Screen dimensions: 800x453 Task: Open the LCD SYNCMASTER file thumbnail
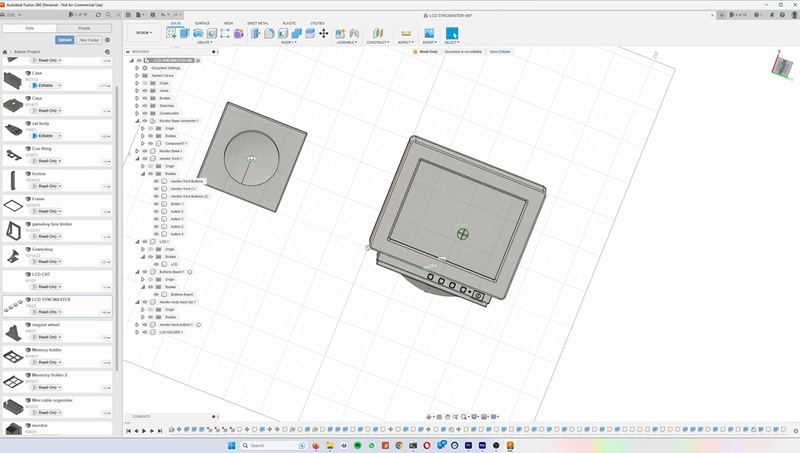pyautogui.click(x=14, y=306)
